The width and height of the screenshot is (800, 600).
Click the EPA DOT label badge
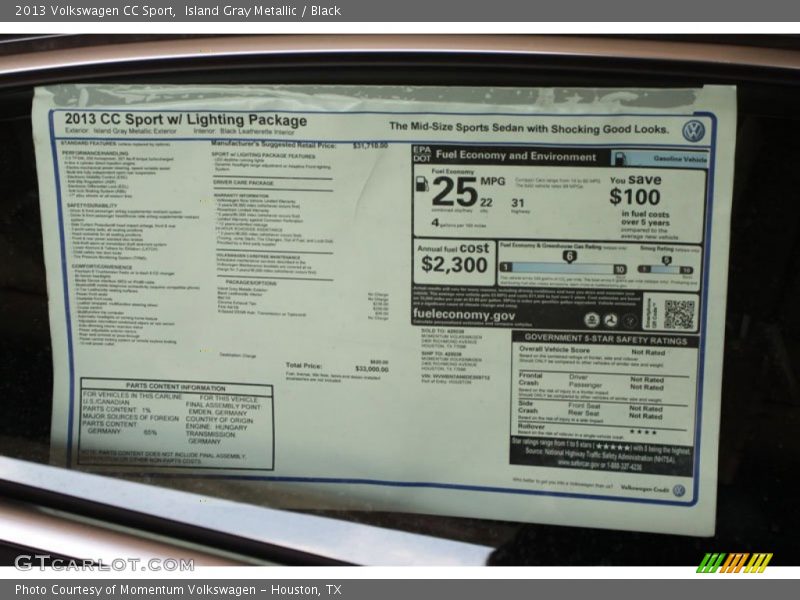[x=422, y=154]
